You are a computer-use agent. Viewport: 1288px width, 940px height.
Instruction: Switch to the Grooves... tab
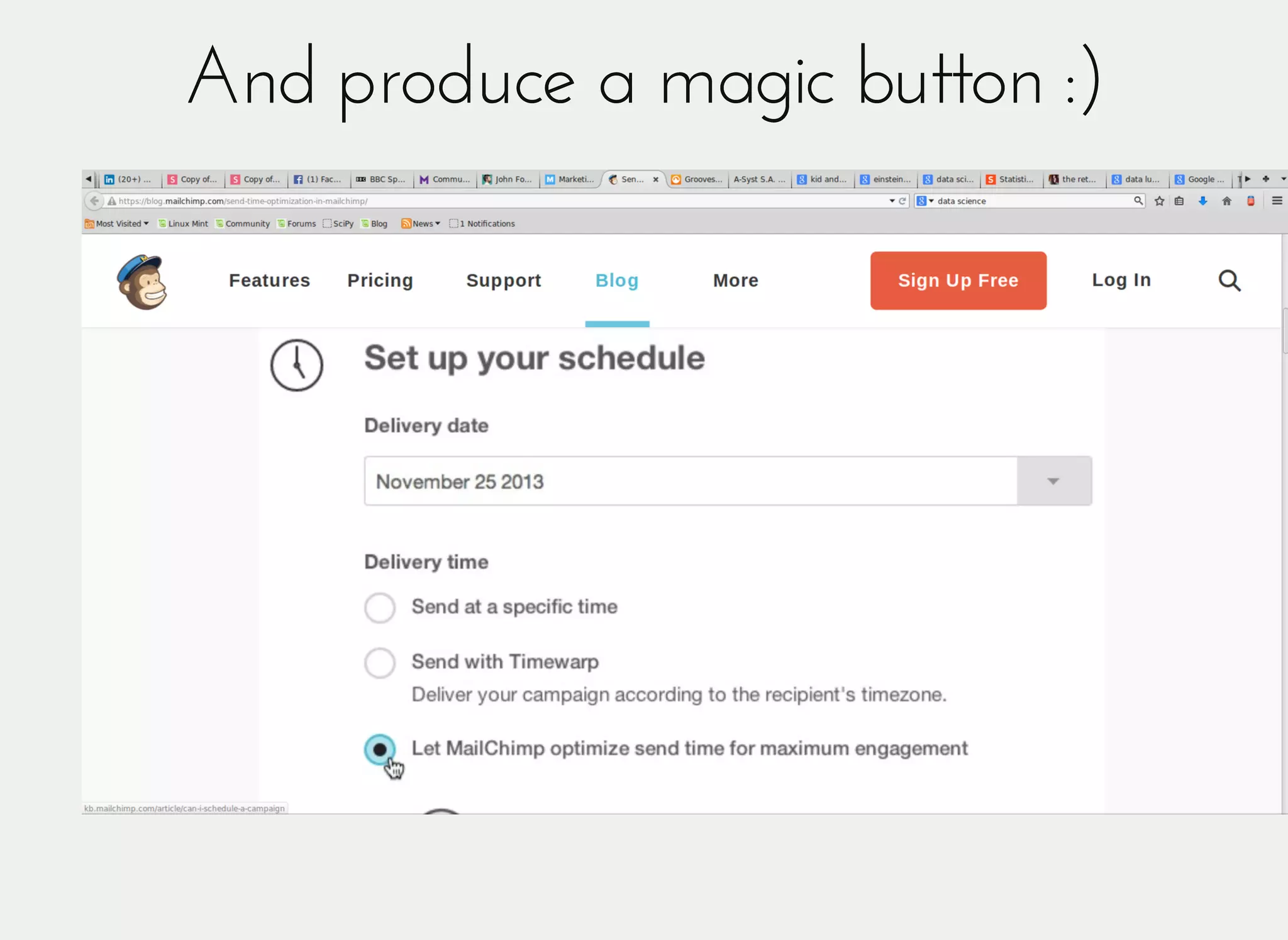click(x=697, y=179)
